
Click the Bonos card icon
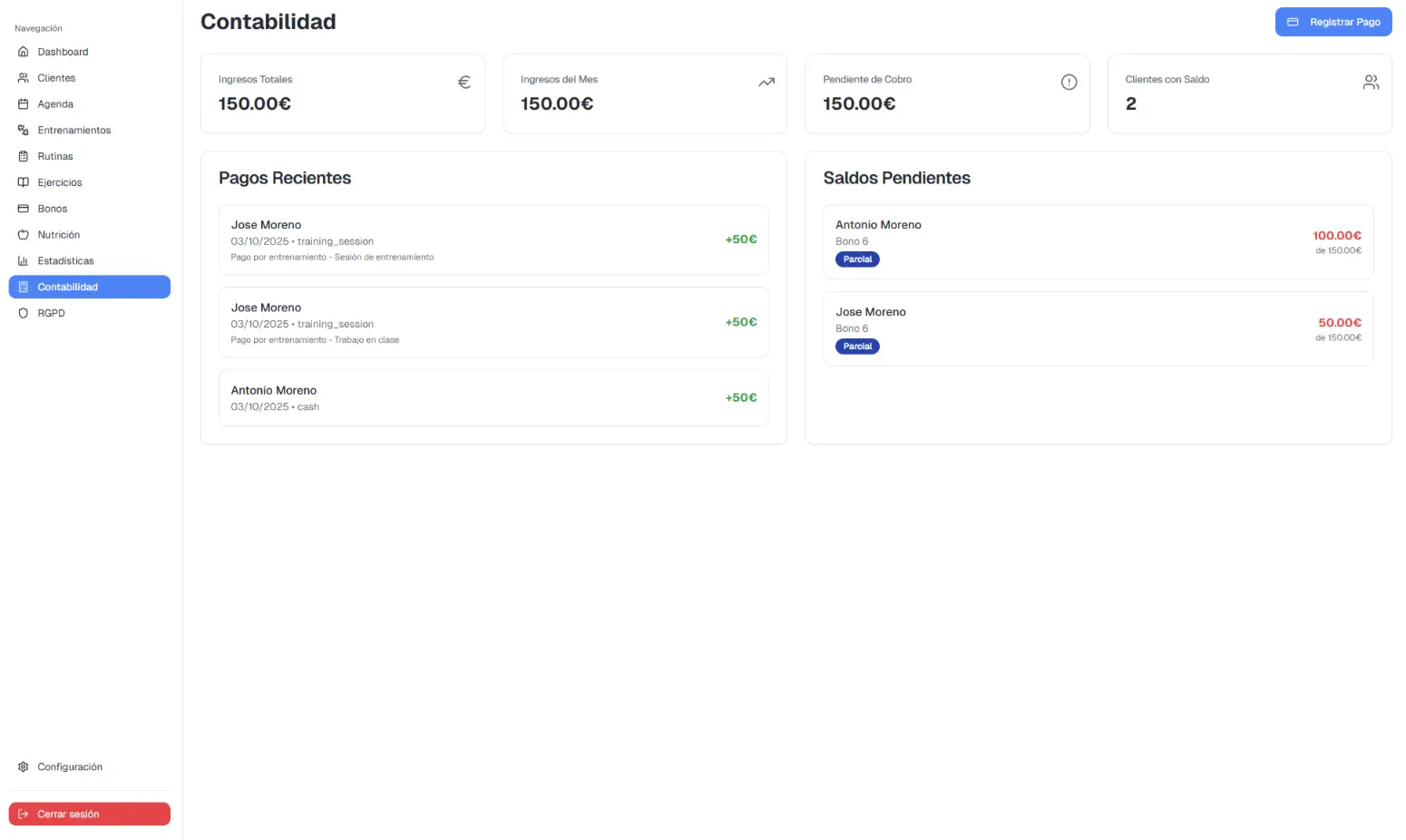24,209
